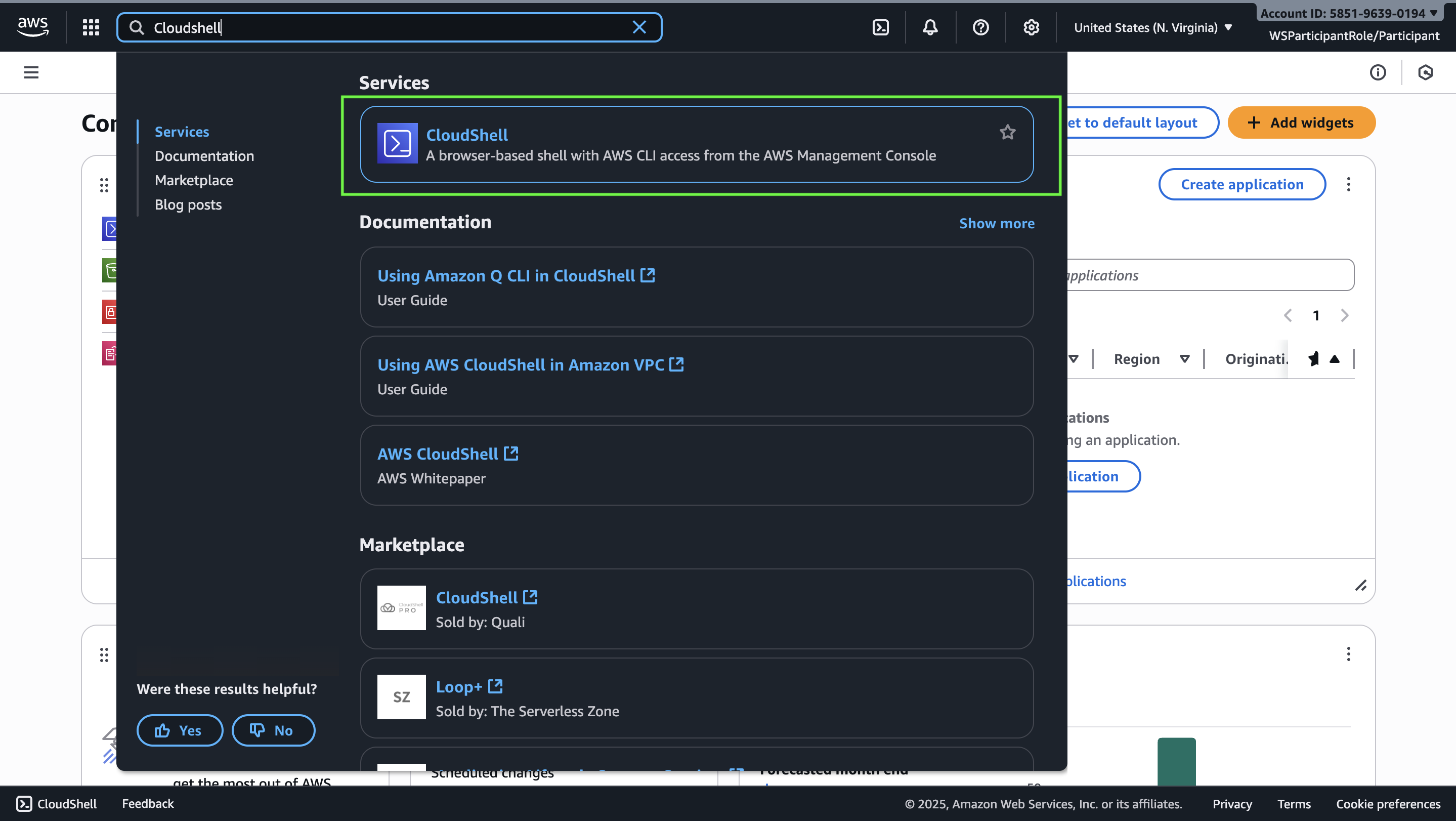The image size is (1456, 821).
Task: Open CloudShell terminal icon in top bar
Action: tap(881, 27)
